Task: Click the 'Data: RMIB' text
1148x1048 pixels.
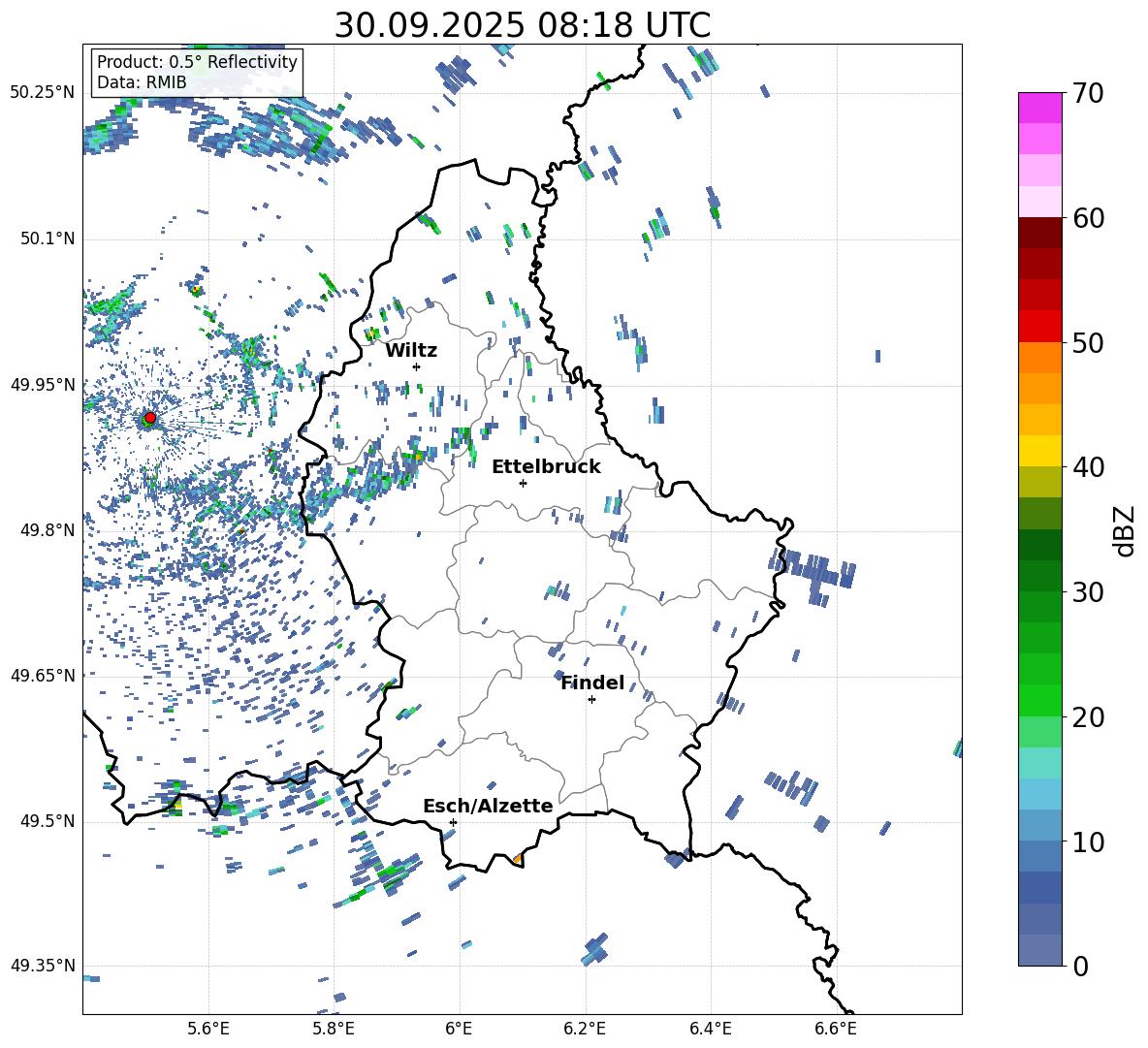Action: click(x=142, y=82)
